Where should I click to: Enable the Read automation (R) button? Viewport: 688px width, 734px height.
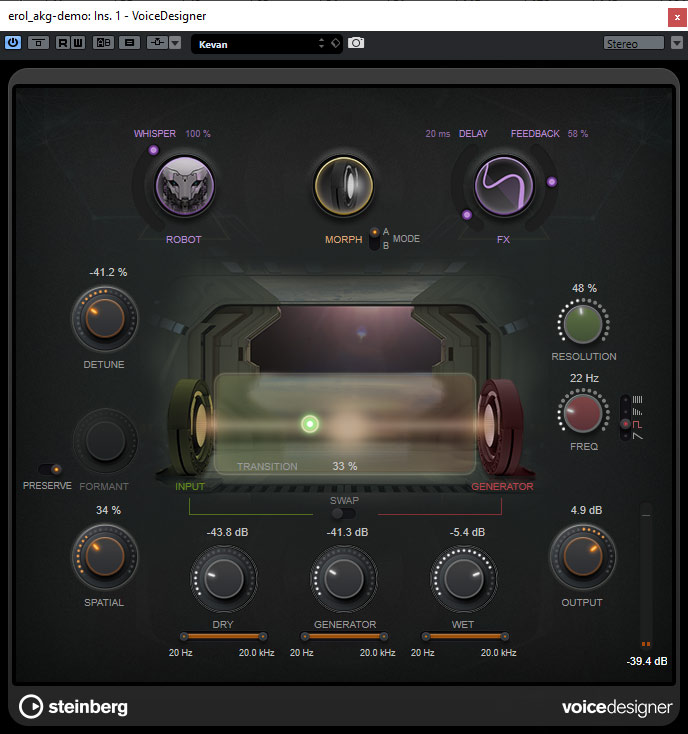(62, 43)
